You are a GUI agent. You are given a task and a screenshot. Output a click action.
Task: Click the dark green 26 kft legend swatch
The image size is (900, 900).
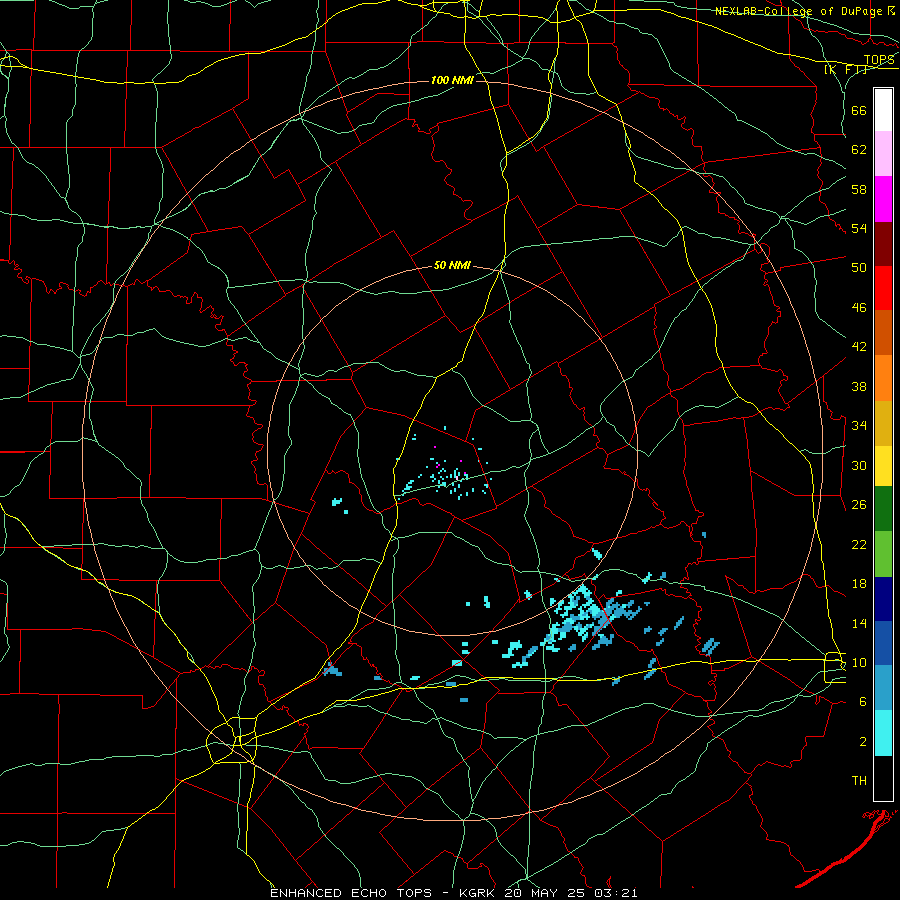tap(883, 508)
